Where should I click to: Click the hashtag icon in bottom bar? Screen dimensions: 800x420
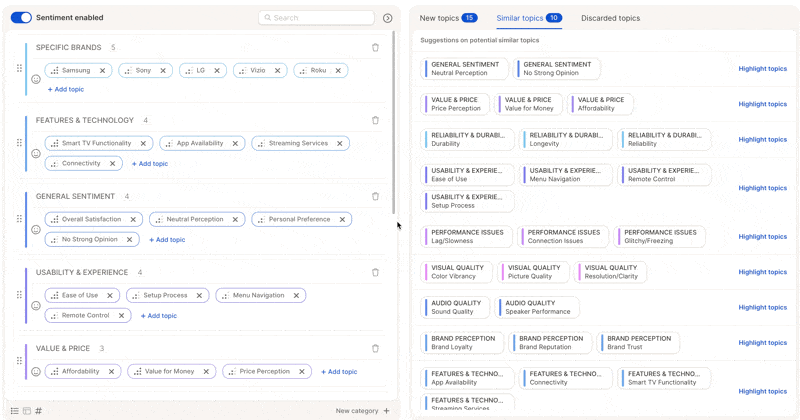tap(39, 411)
